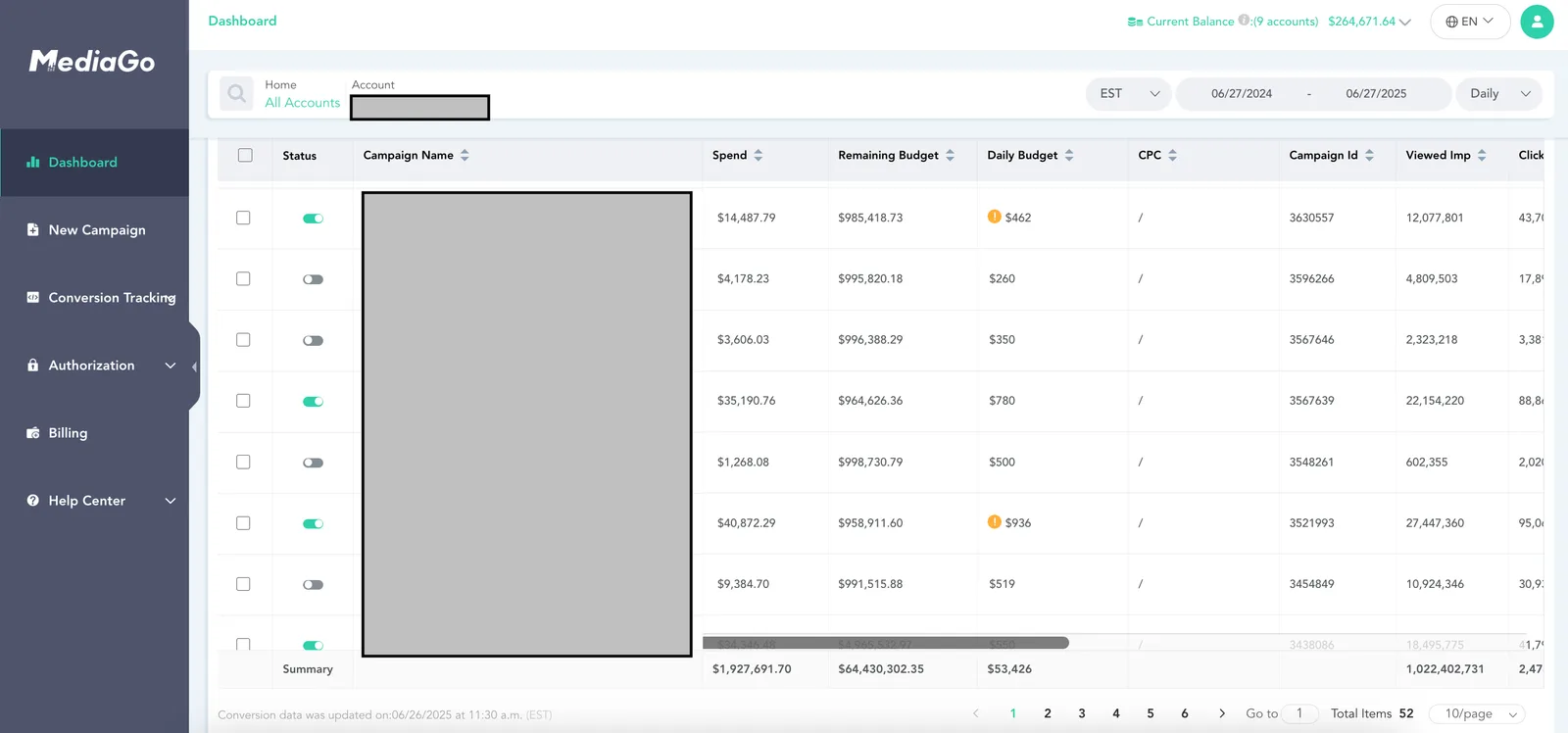This screenshot has width=1568, height=733.
Task: Disable status switch for campaign 3521993
Action: pos(313,523)
